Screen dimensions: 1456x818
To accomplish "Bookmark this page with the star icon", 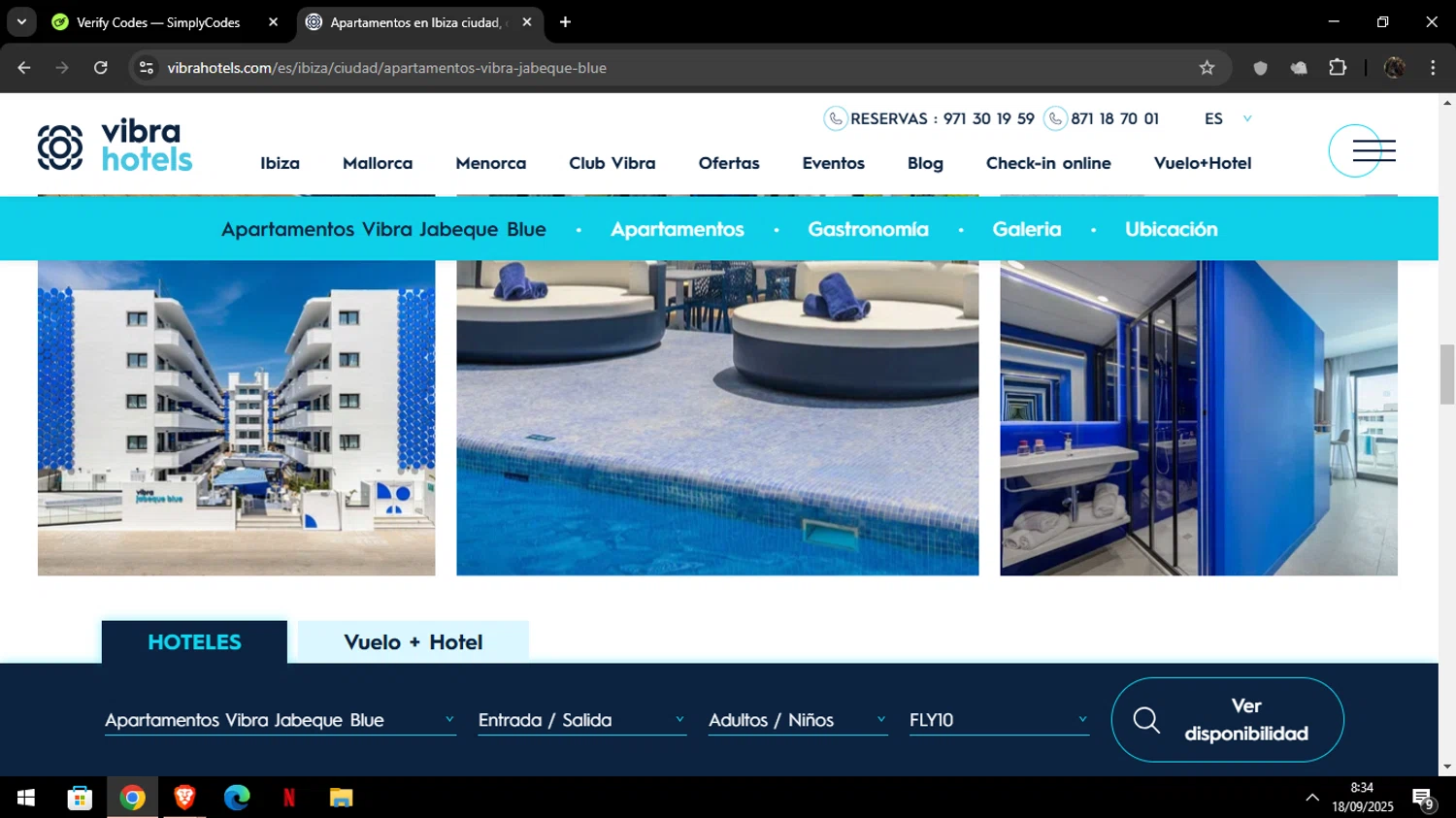I will [1207, 68].
